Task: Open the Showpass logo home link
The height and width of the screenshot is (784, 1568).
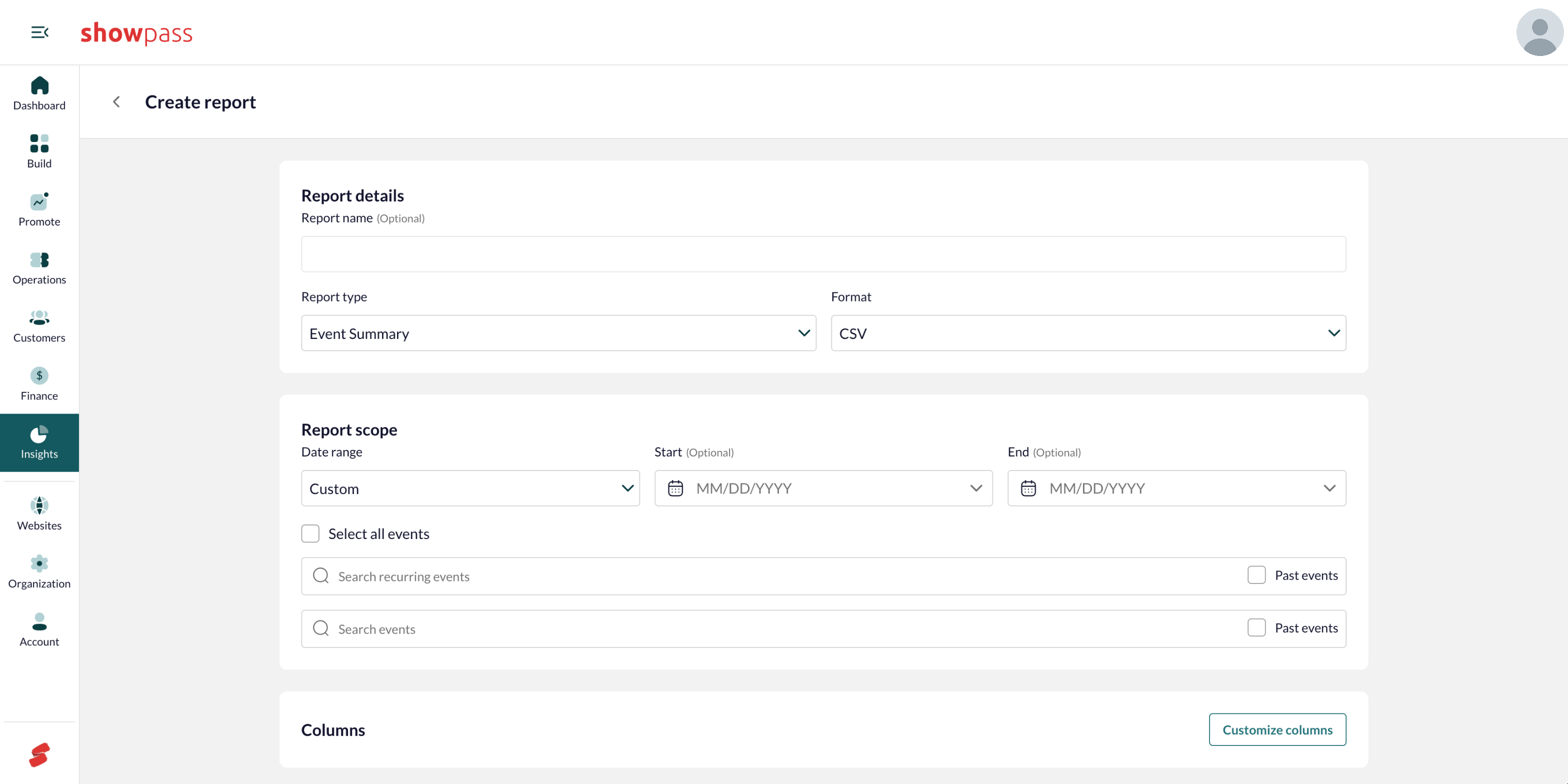Action: point(136,33)
